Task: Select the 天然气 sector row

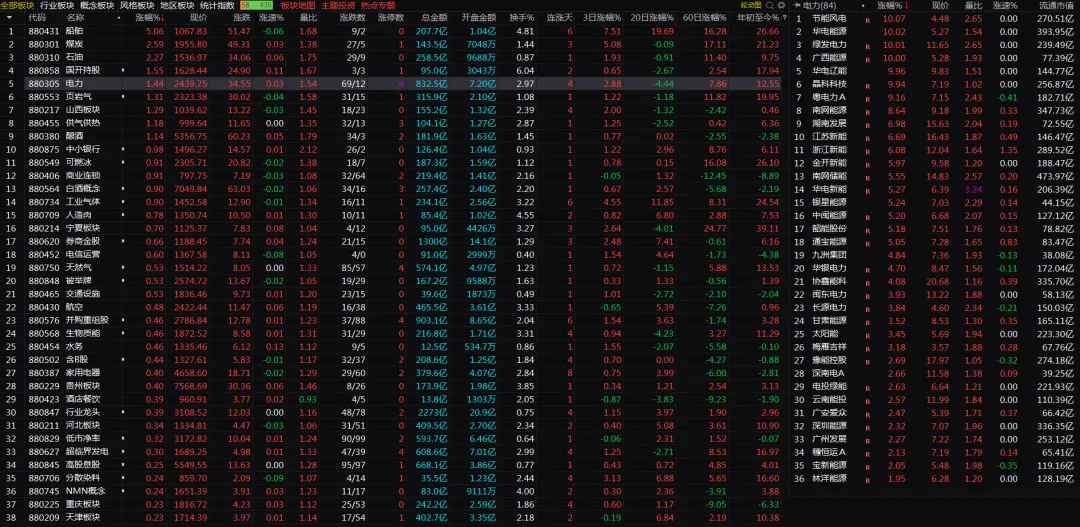Action: point(391,267)
